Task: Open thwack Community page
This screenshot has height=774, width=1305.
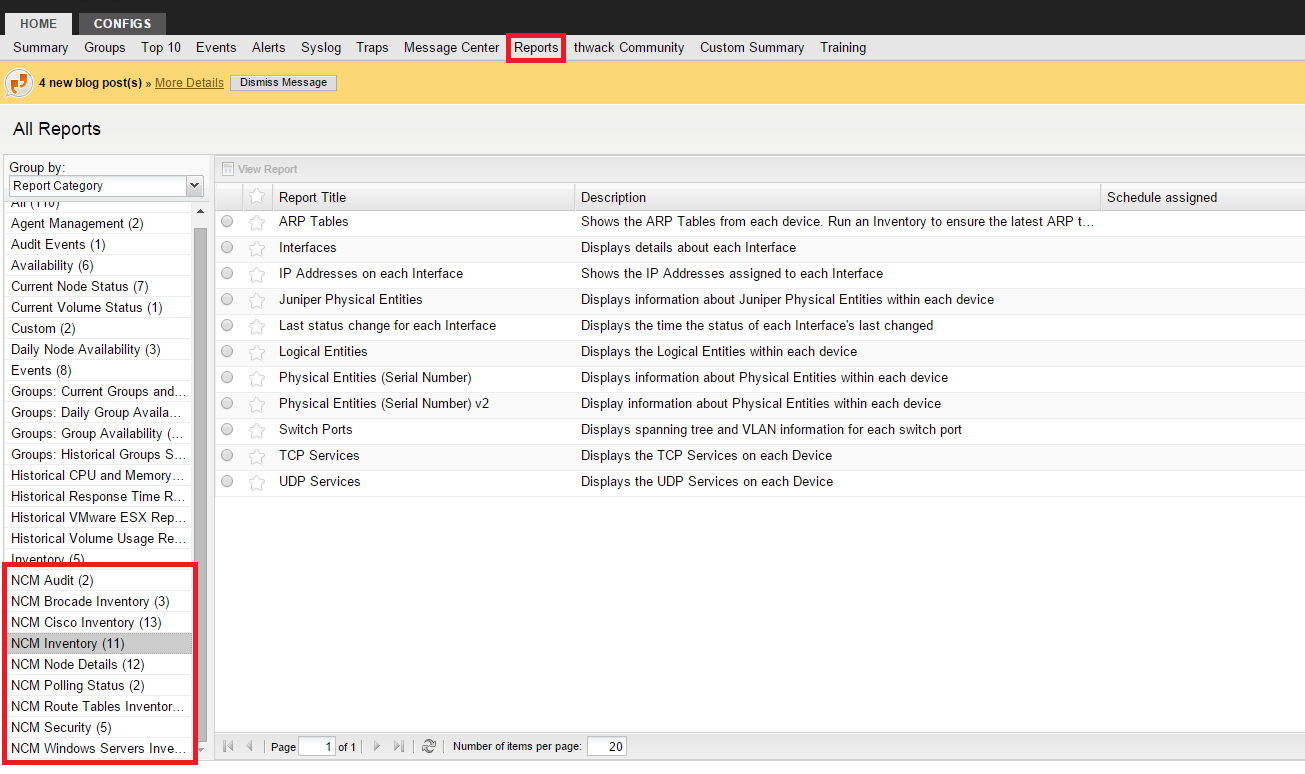Action: [x=629, y=48]
